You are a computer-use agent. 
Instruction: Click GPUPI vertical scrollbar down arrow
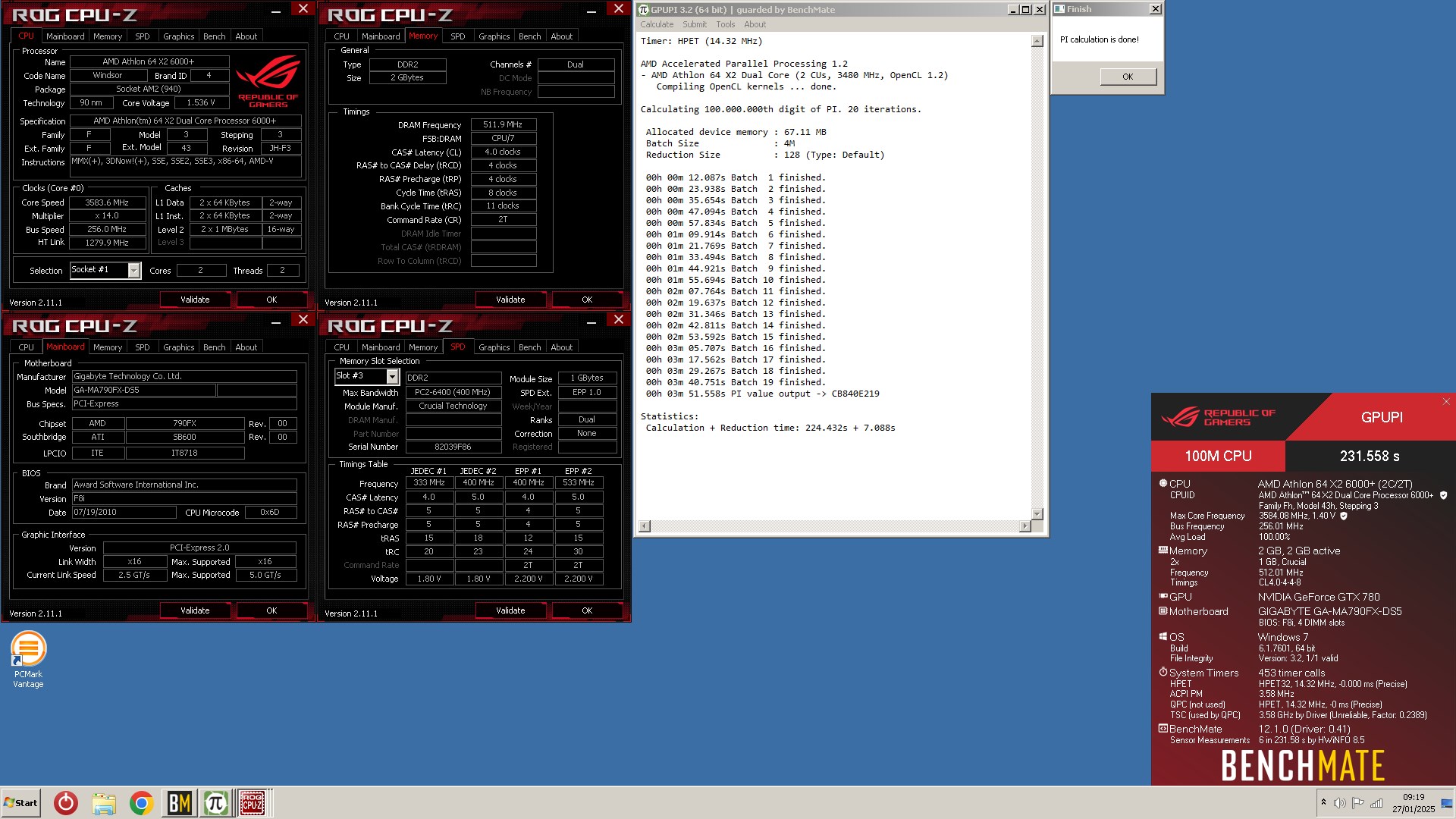1037,513
